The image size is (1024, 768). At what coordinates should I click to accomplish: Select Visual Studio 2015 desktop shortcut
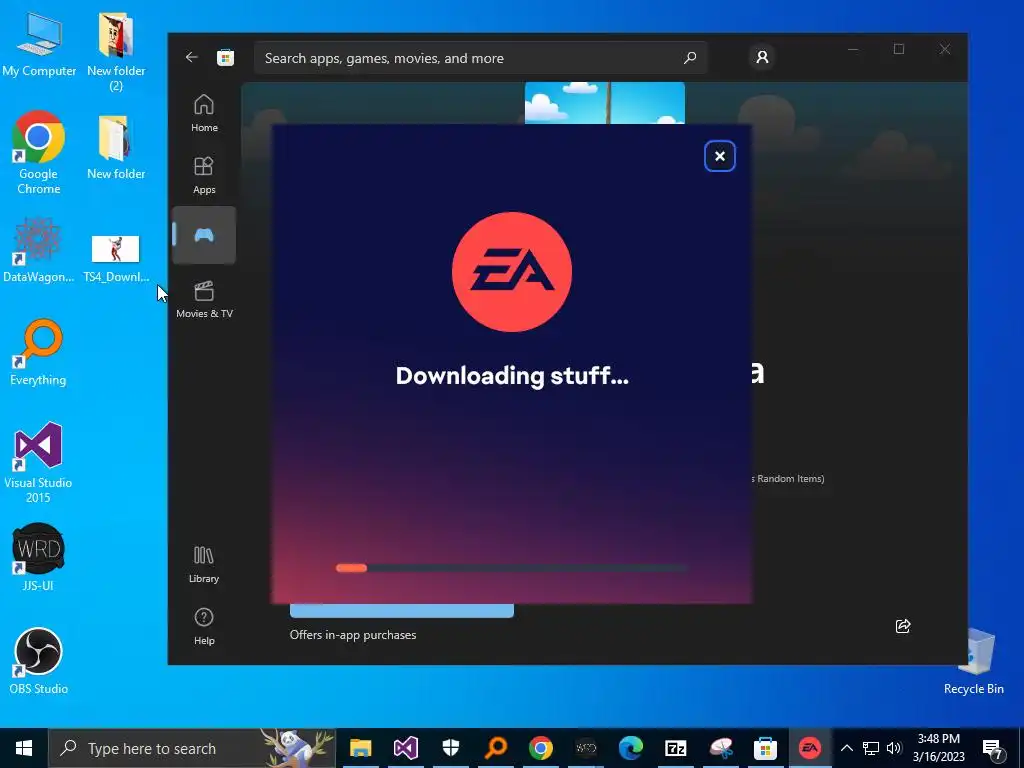(38, 462)
